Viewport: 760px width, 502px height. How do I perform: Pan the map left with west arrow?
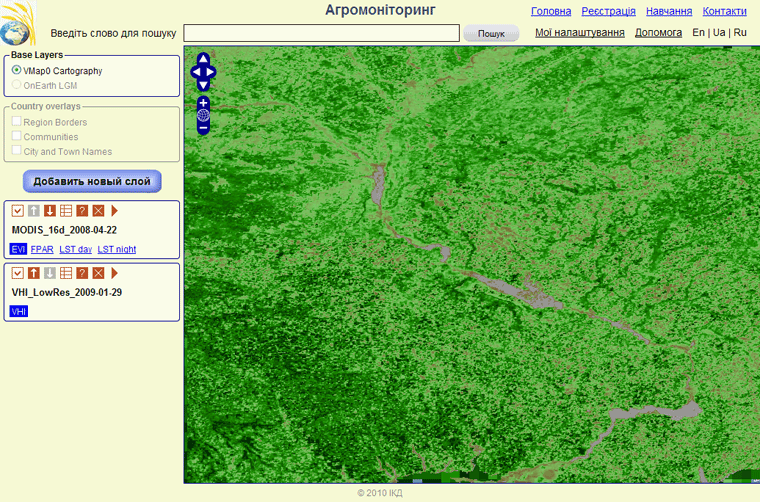(196, 72)
